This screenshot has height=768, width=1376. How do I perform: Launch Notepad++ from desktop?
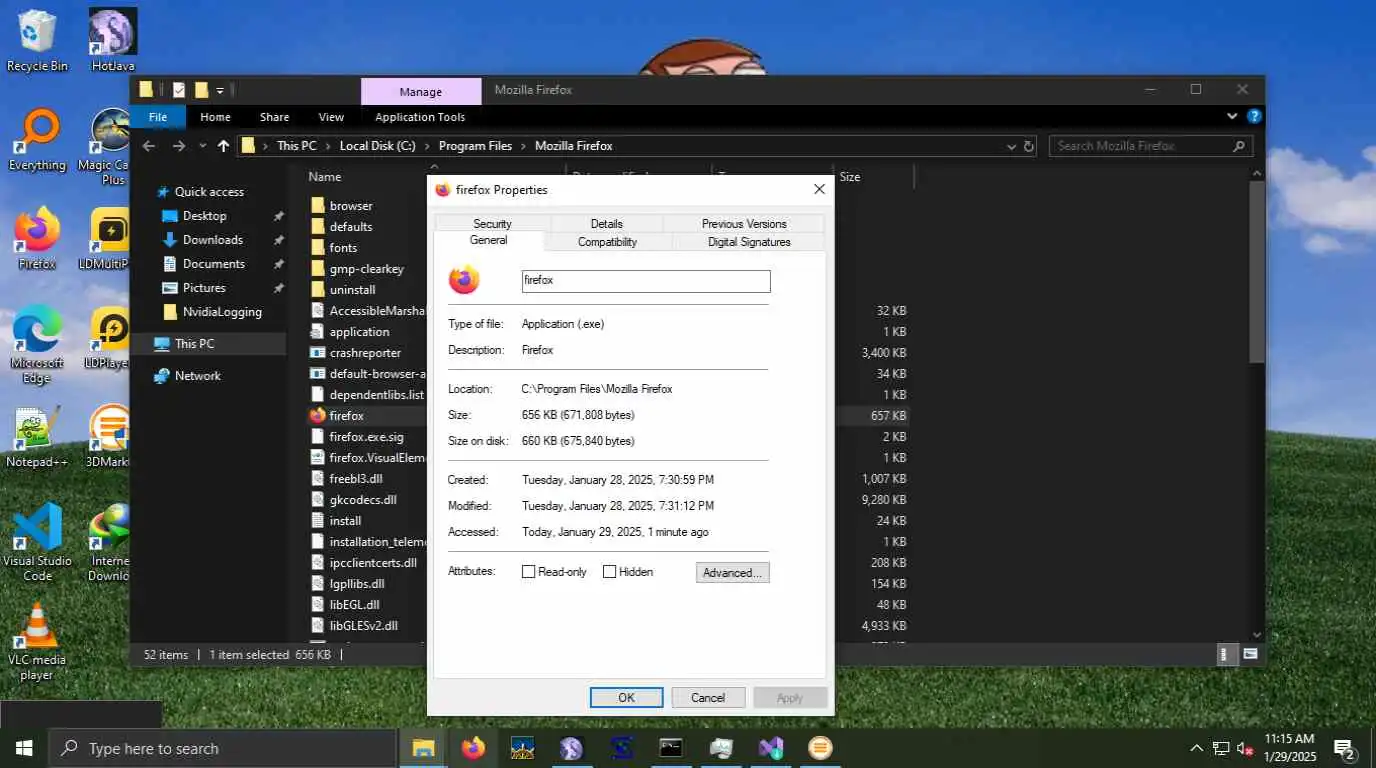[37, 437]
